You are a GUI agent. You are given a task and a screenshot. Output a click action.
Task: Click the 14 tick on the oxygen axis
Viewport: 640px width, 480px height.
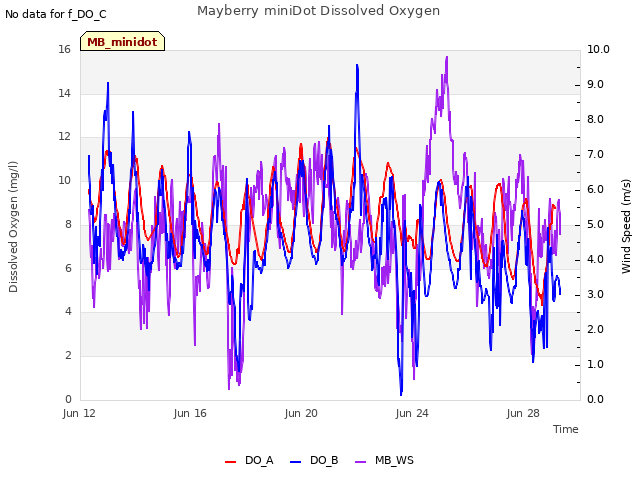pyautogui.click(x=64, y=93)
